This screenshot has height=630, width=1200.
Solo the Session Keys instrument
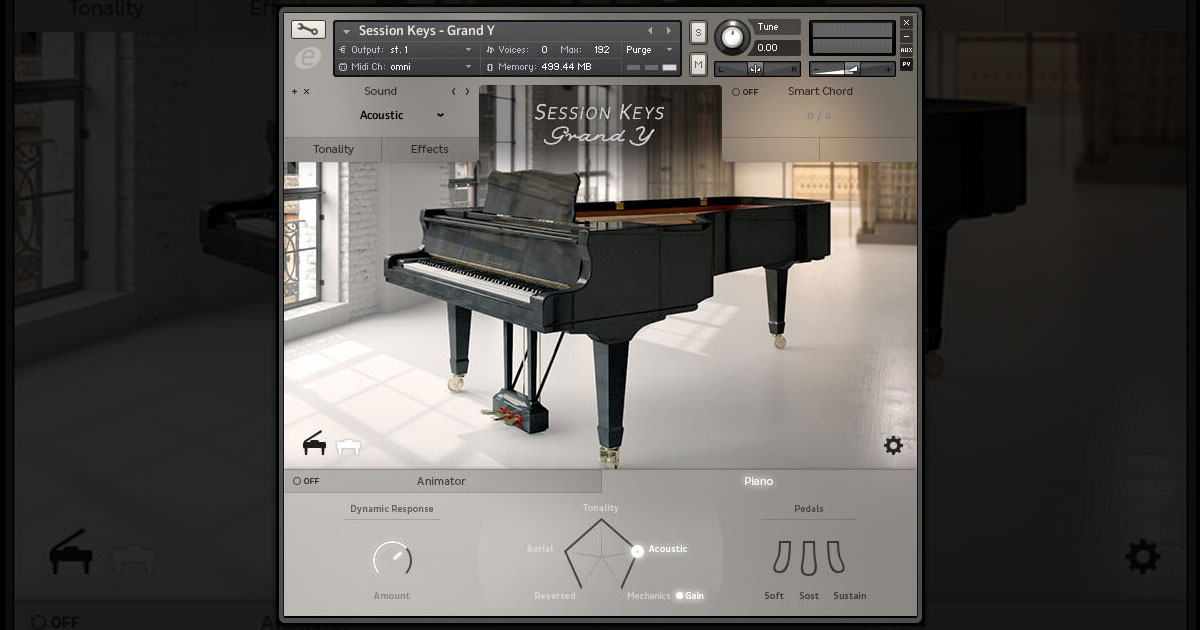point(698,32)
